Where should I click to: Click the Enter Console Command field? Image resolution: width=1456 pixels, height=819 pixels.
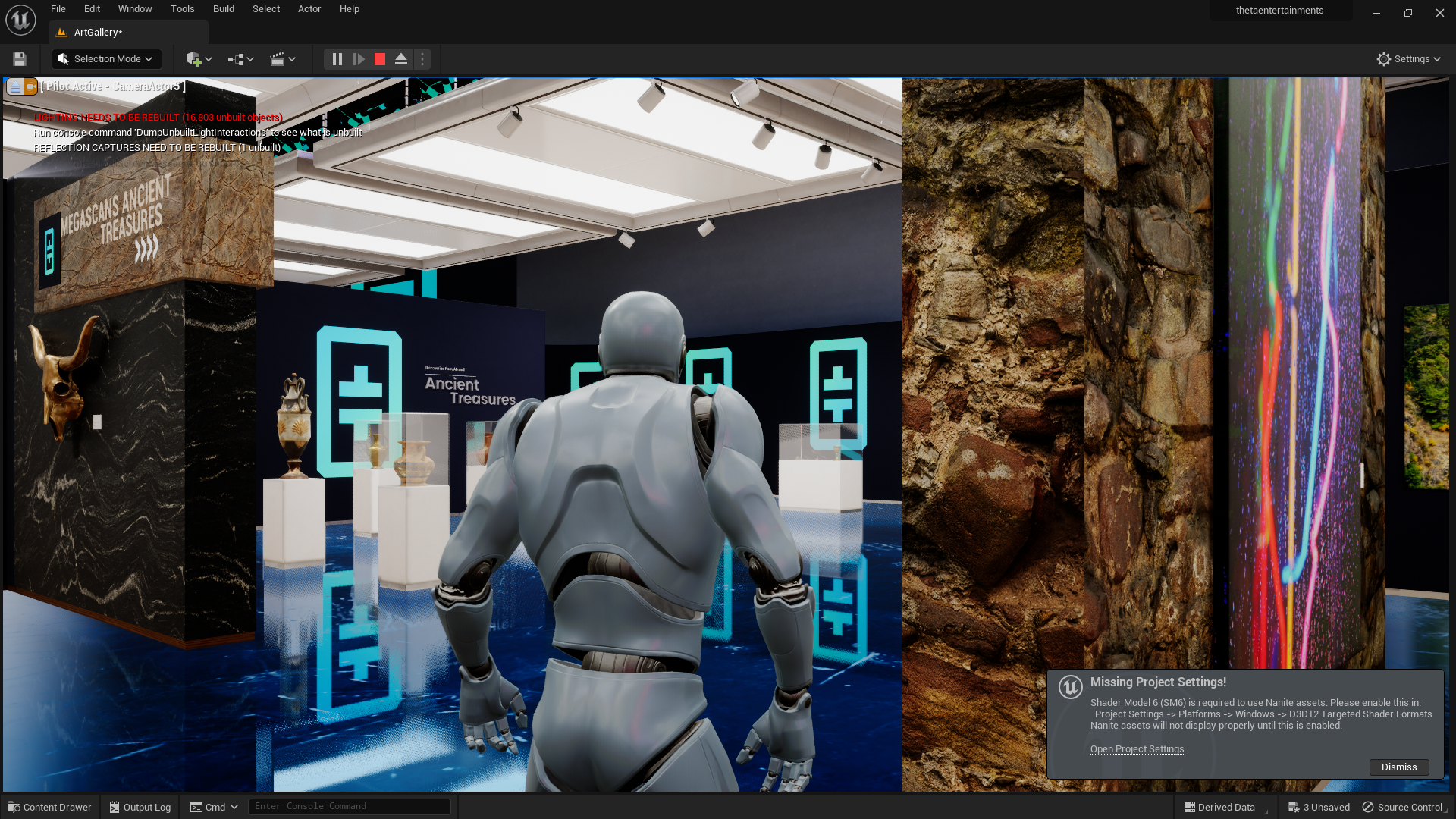[349, 807]
